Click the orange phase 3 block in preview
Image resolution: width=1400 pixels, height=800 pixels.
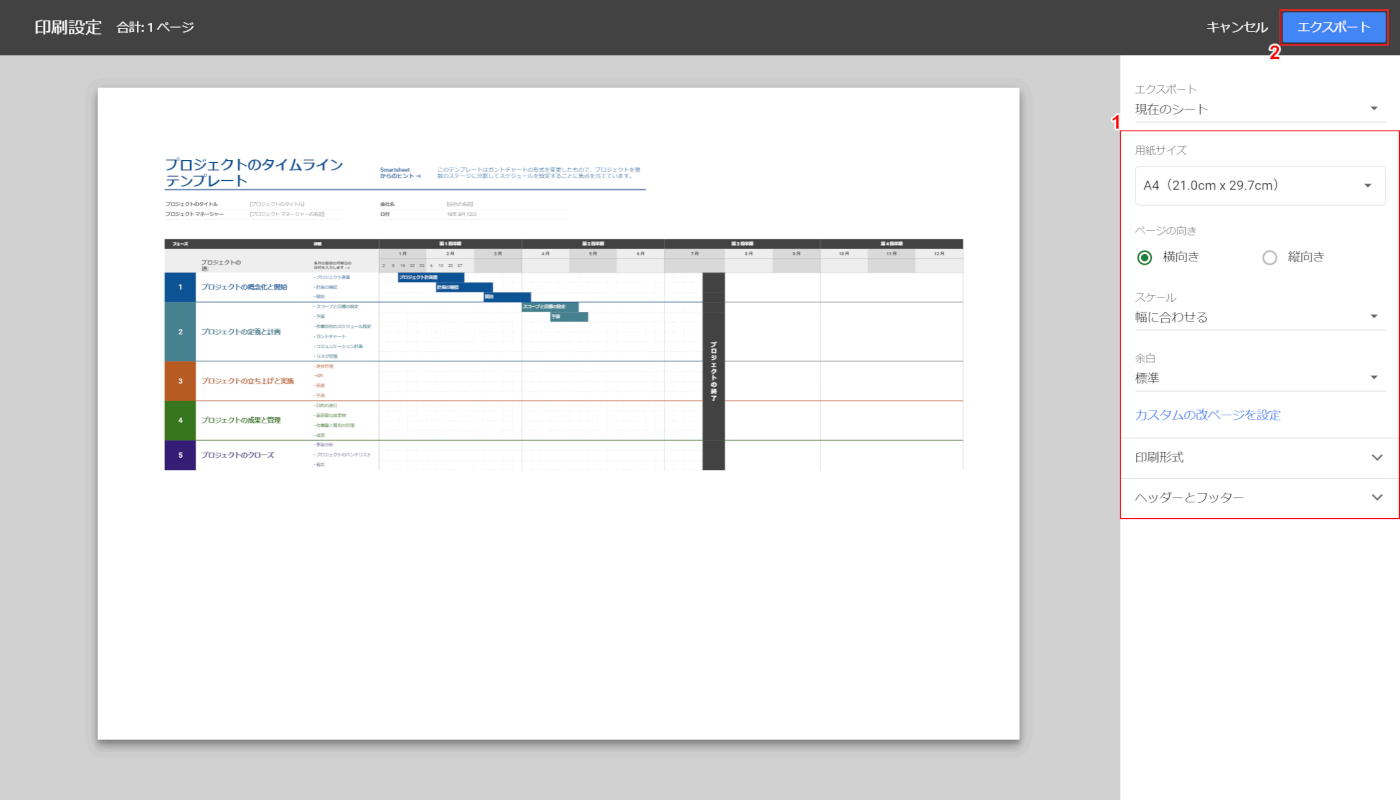coord(180,381)
